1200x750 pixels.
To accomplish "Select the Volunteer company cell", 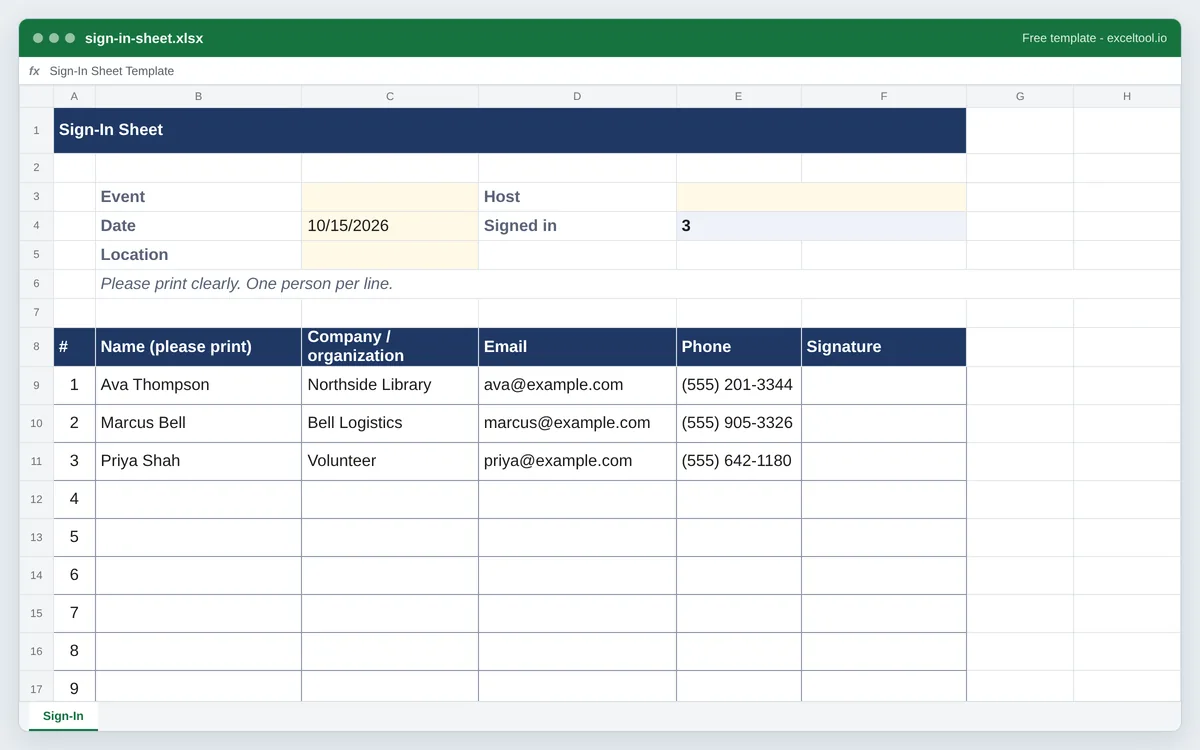I will (390, 461).
